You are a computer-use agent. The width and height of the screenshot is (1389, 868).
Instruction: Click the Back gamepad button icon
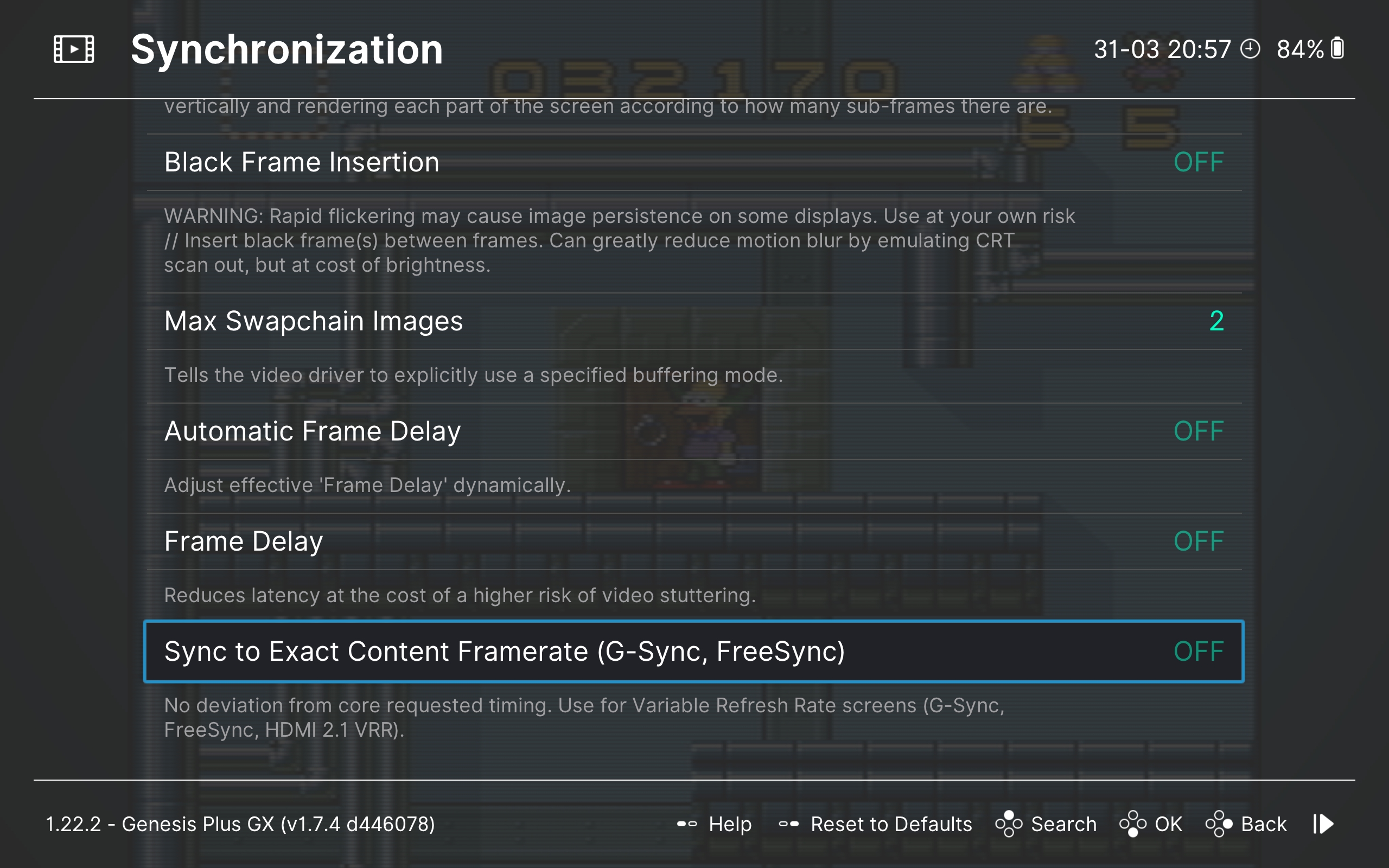1219,824
